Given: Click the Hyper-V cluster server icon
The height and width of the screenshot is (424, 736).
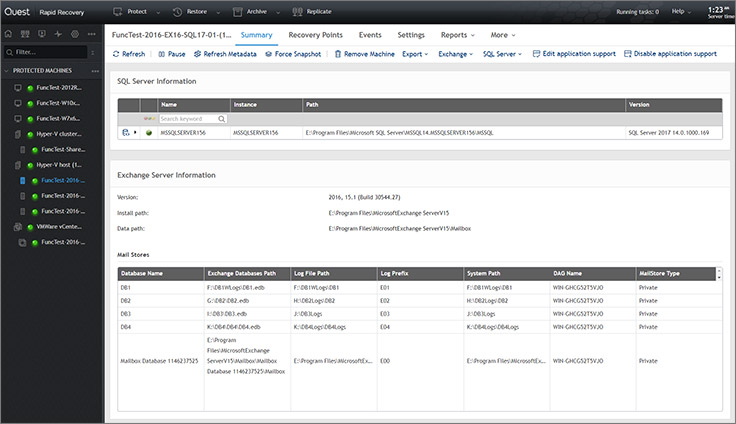Looking at the screenshot, I should (x=18, y=134).
